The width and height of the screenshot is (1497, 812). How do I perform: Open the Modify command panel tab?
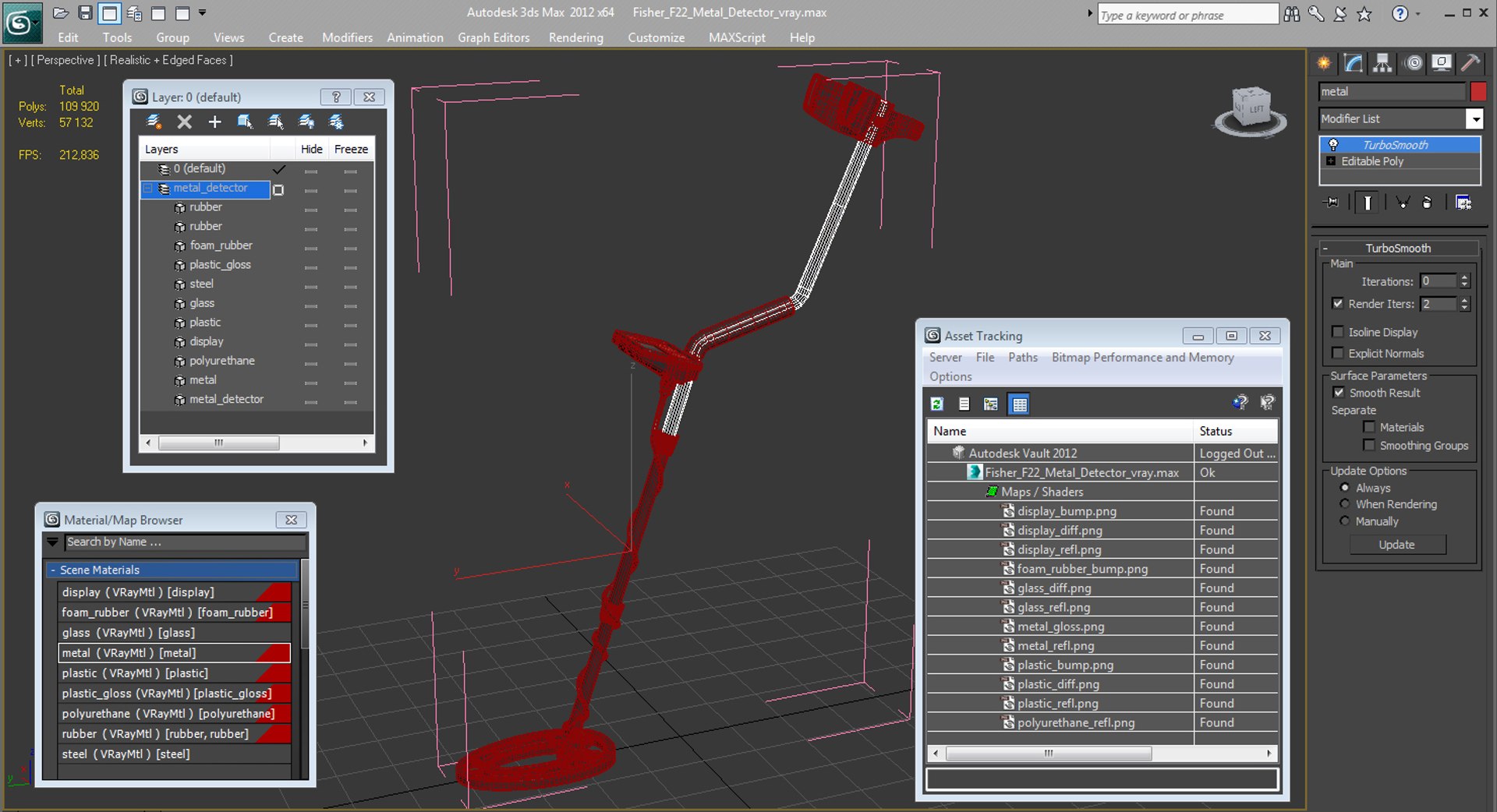pyautogui.click(x=1354, y=63)
